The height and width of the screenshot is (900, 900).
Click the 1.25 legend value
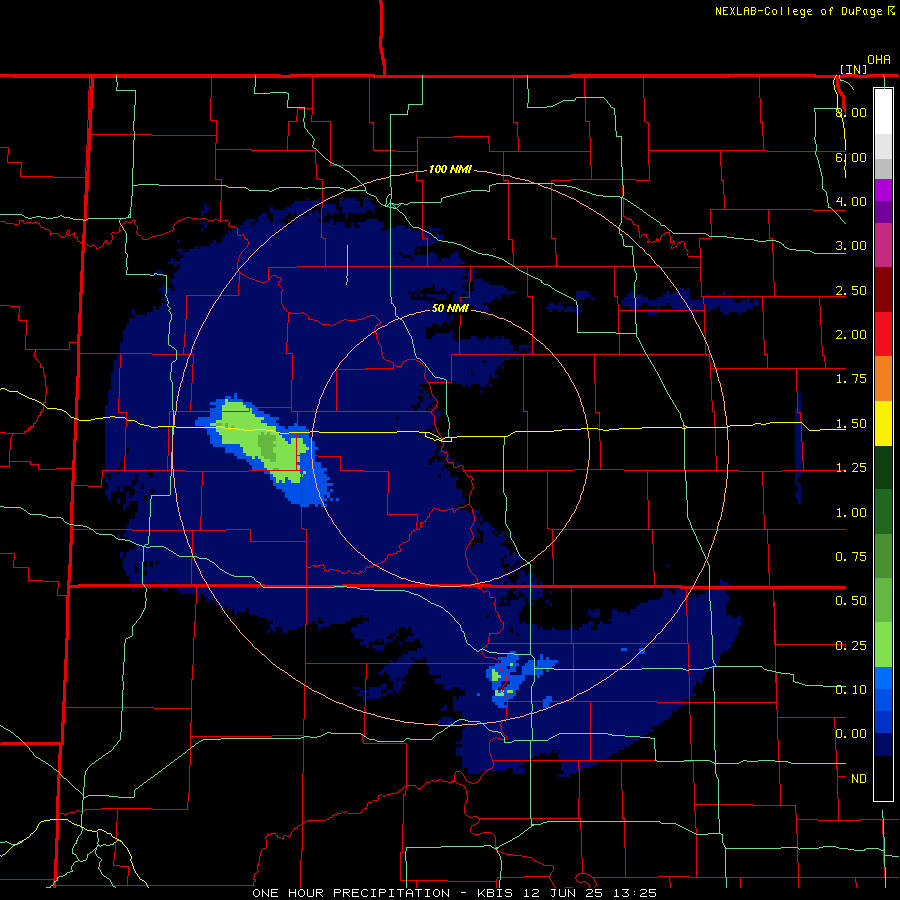(x=851, y=468)
